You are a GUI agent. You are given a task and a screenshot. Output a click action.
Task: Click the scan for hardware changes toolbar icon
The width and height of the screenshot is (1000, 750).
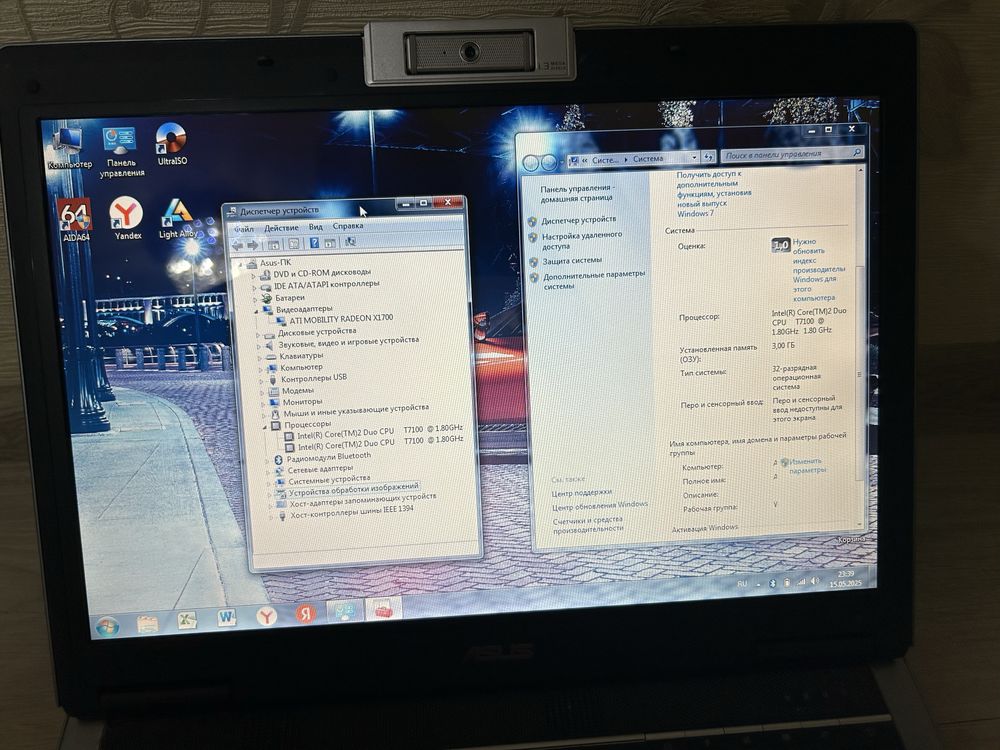[x=350, y=242]
